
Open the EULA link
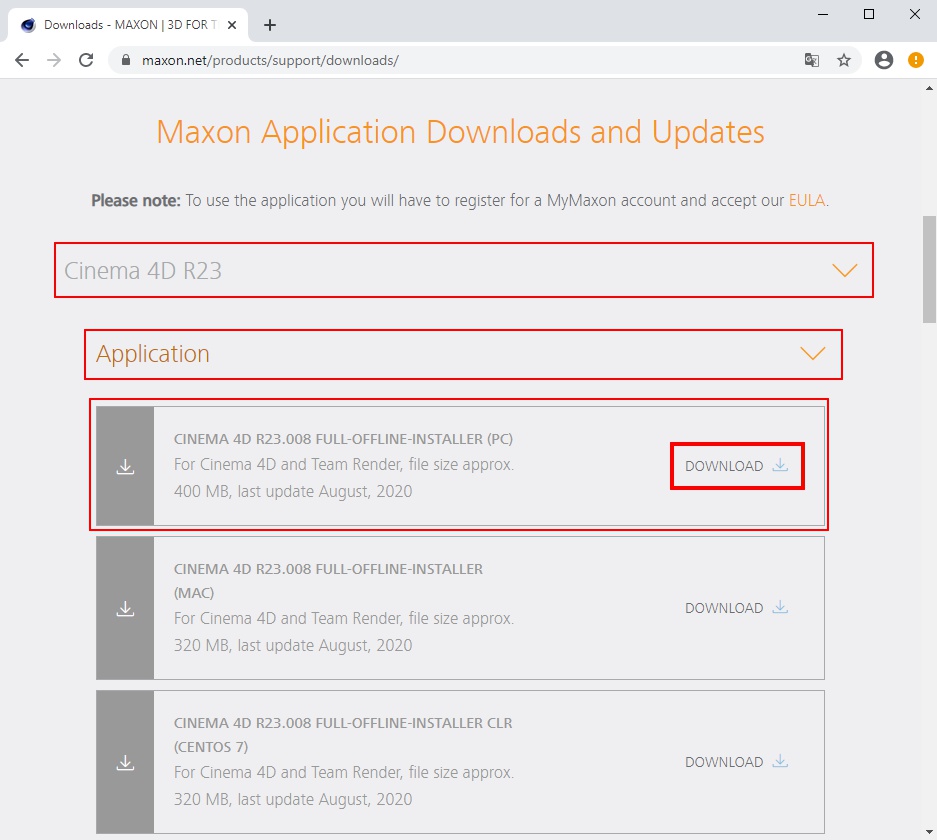[x=807, y=200]
